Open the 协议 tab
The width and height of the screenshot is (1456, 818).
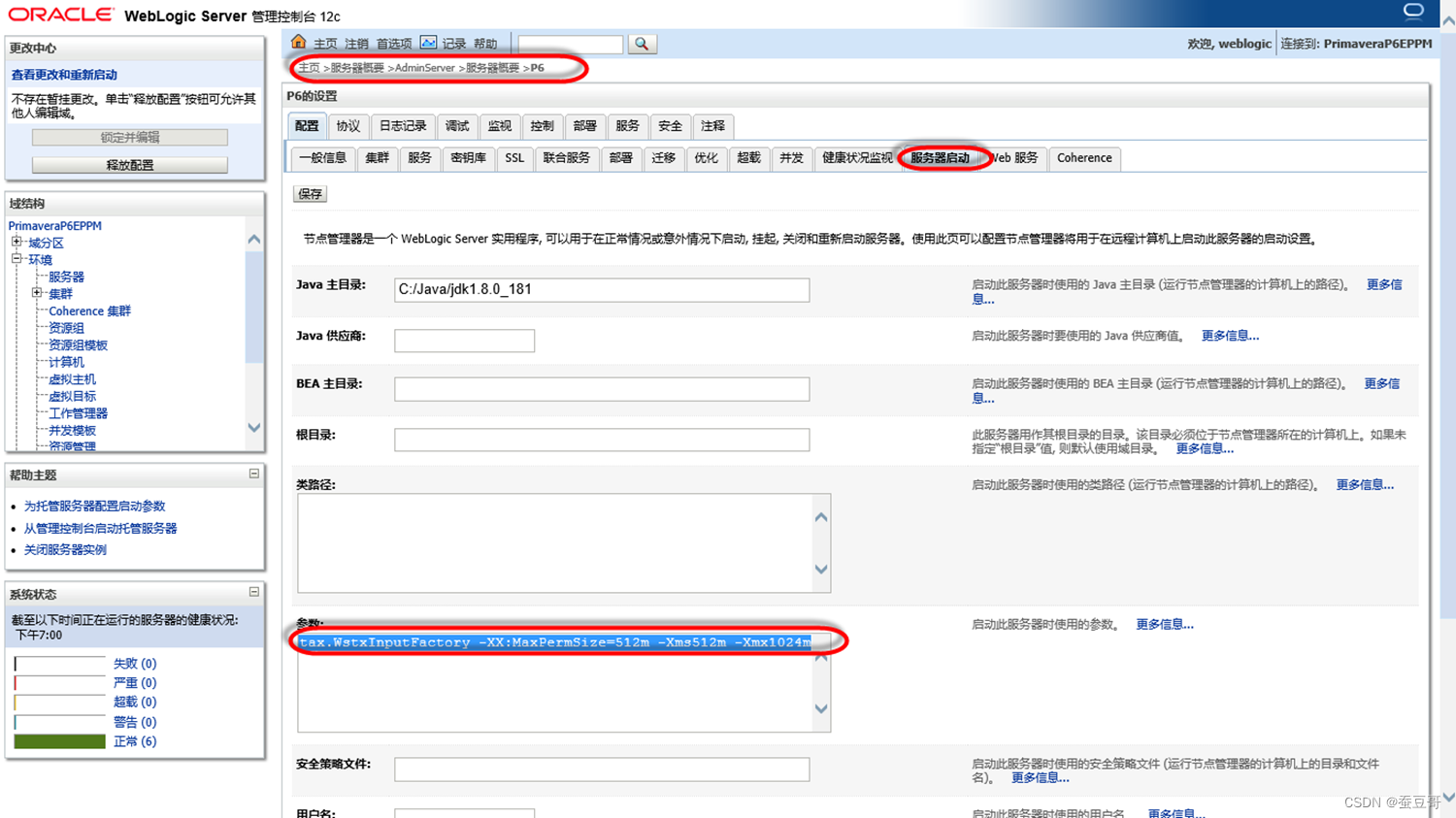(347, 126)
